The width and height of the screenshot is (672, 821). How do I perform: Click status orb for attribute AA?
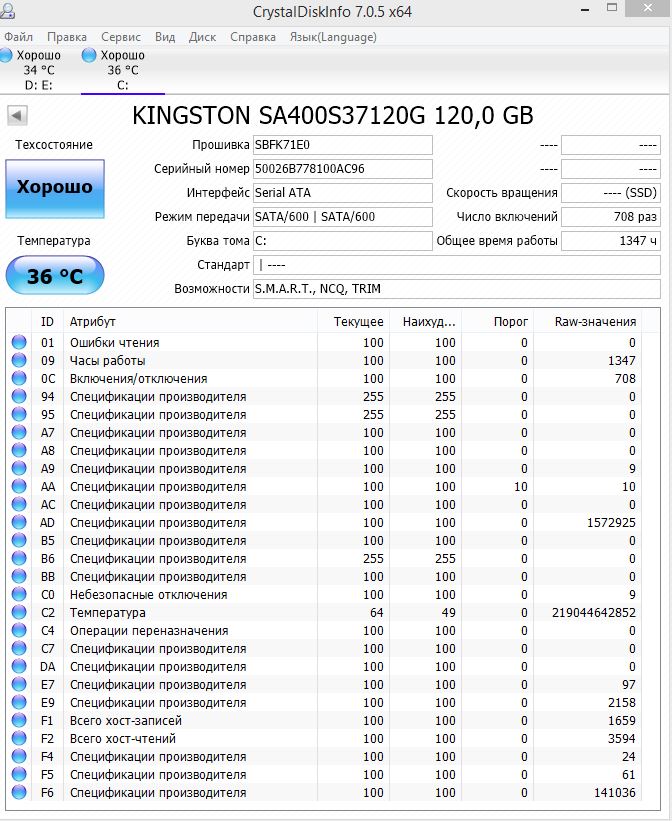pyautogui.click(x=19, y=486)
